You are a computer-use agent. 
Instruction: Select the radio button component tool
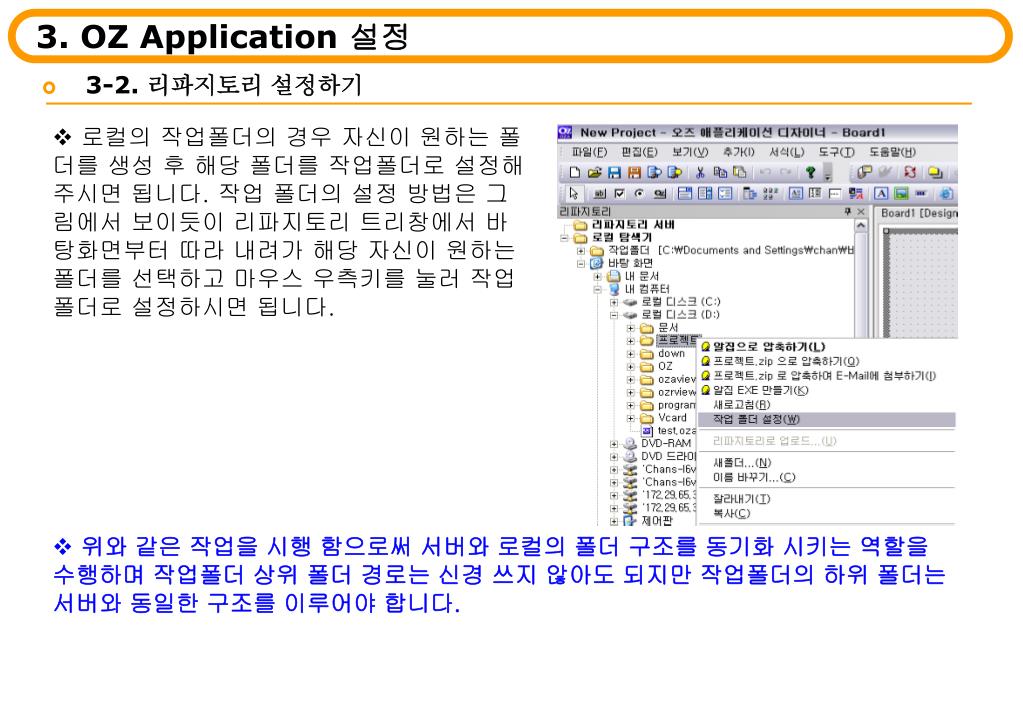(x=637, y=194)
